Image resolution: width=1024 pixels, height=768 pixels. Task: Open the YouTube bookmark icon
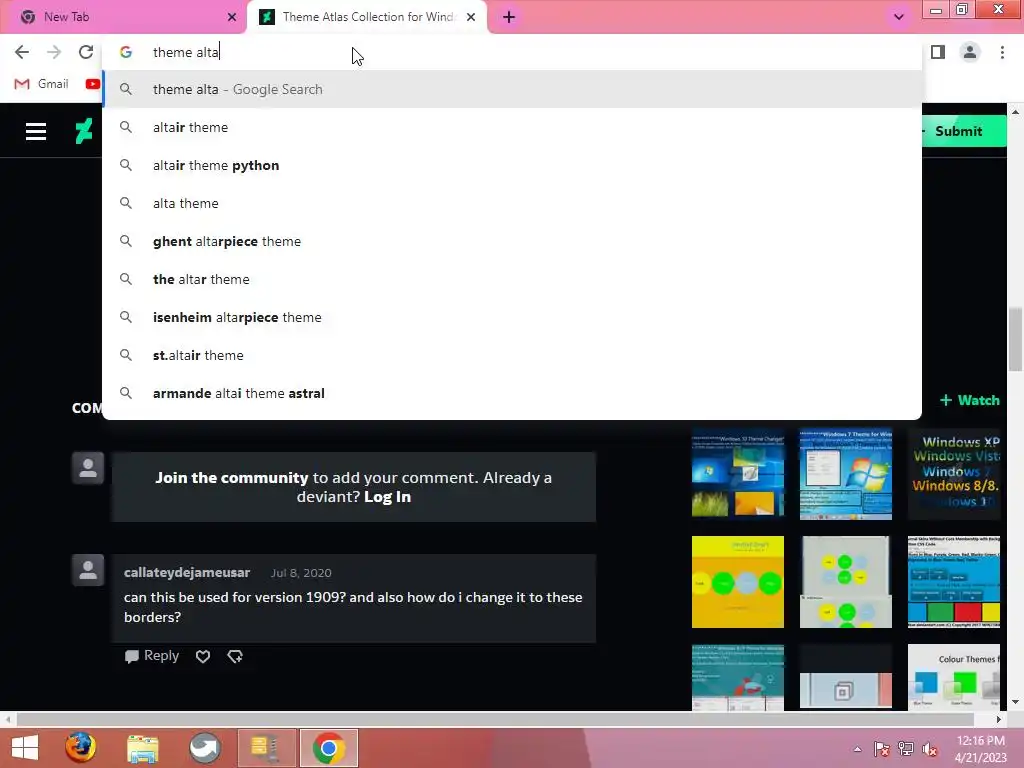[93, 84]
